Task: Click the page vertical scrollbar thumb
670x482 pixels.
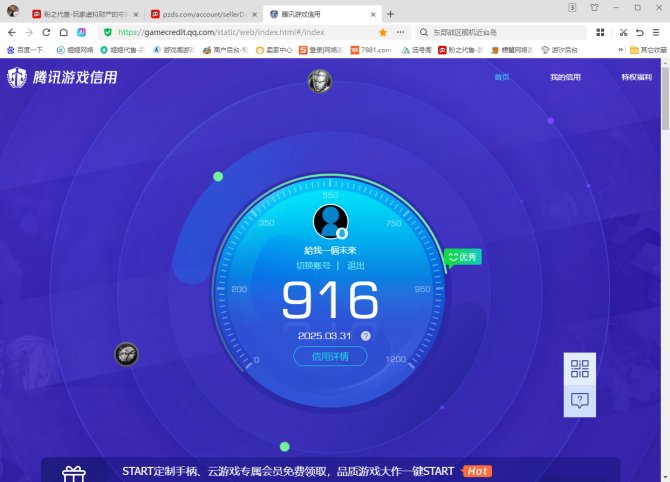Action: click(665, 98)
